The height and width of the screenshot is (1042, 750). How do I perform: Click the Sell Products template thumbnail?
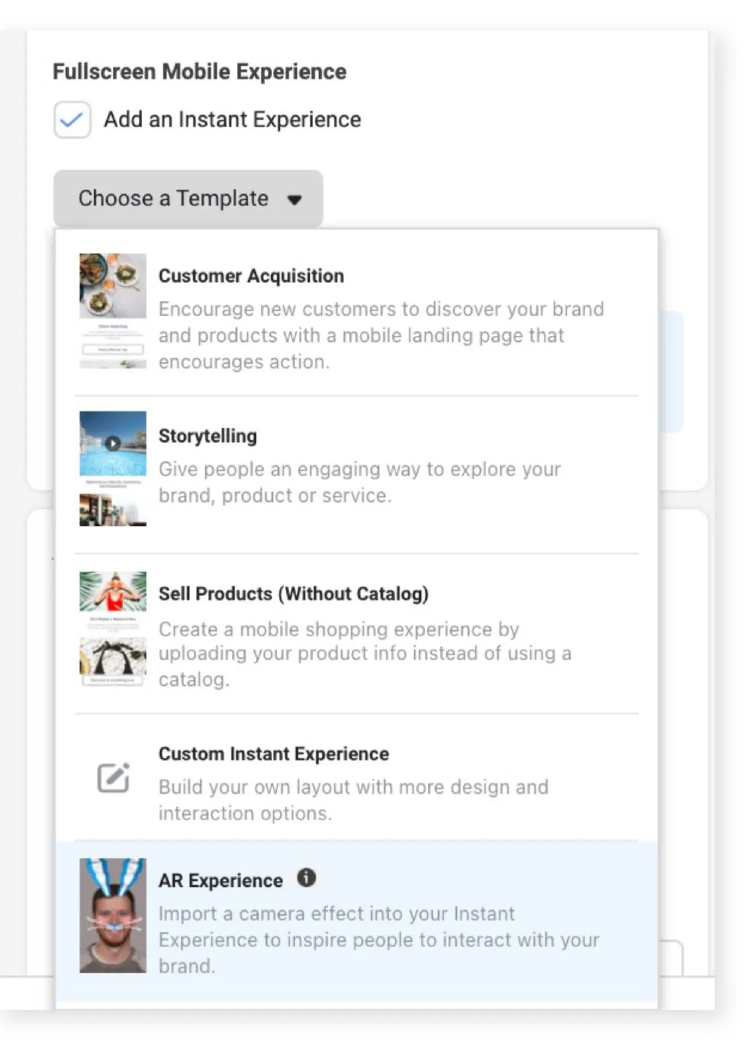click(x=113, y=627)
